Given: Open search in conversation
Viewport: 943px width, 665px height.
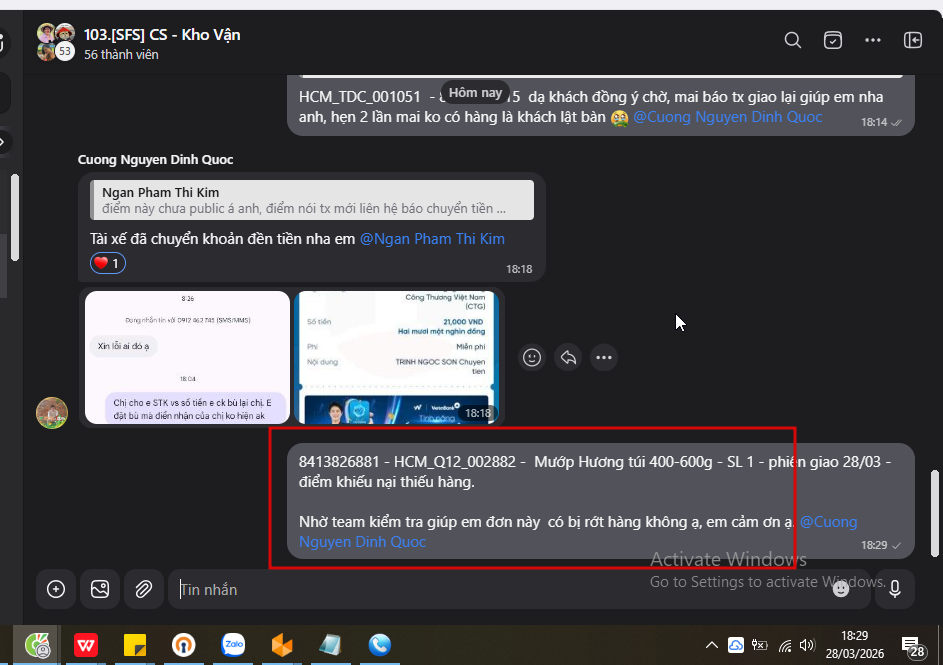Looking at the screenshot, I should point(793,40).
